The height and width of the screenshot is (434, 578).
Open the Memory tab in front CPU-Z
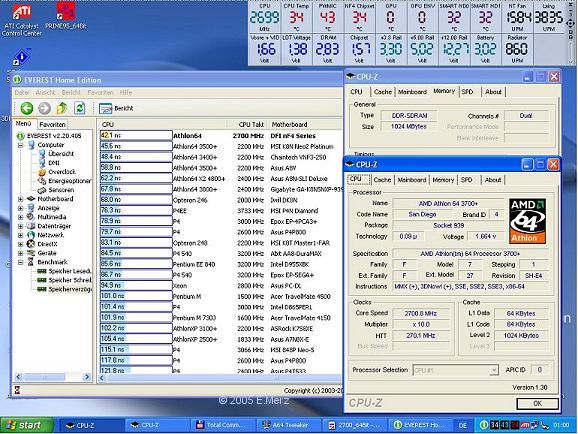(x=443, y=180)
